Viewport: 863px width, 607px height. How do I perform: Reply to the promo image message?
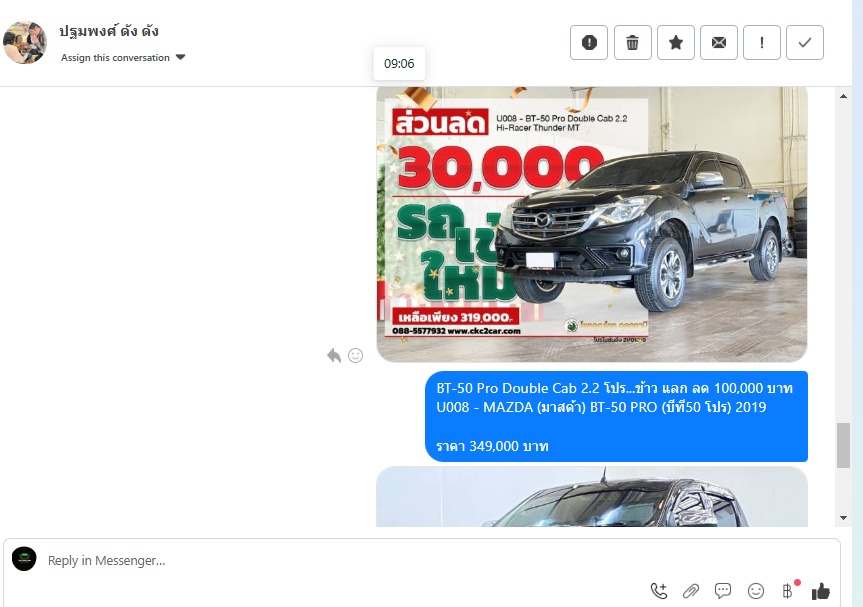tap(334, 356)
